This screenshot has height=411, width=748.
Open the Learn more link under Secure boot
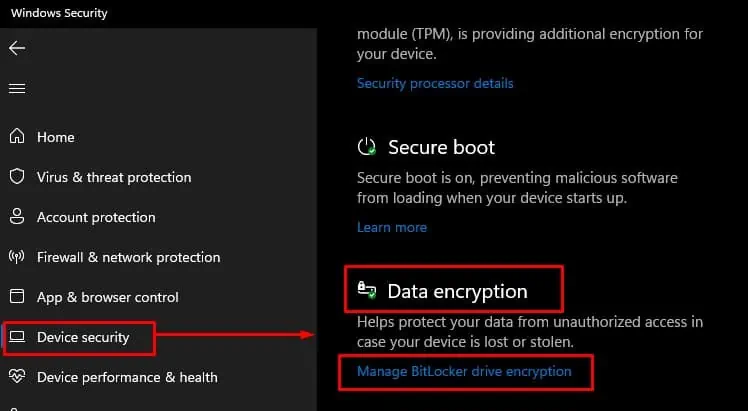pyautogui.click(x=392, y=227)
